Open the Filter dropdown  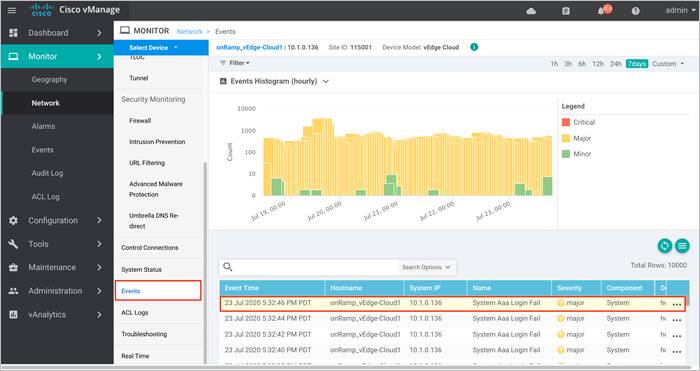point(235,63)
